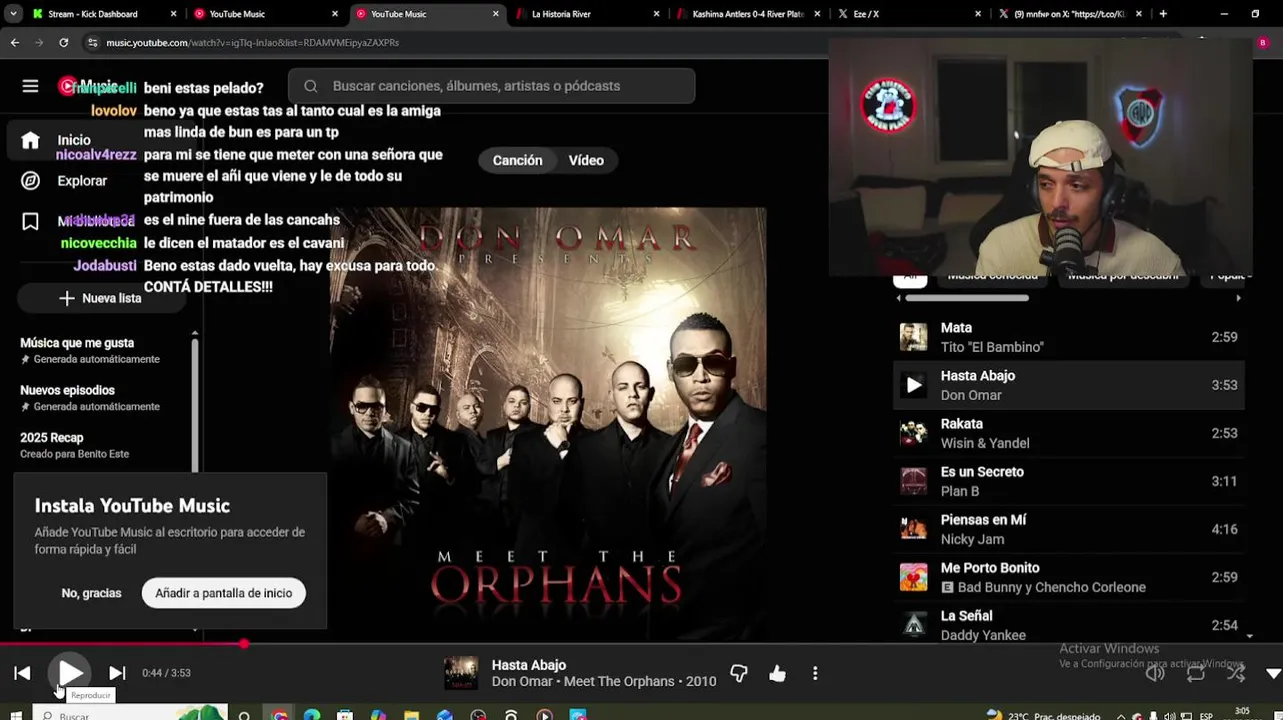The width and height of the screenshot is (1283, 720).
Task: Toggle the repeat icon
Action: pos(1195,674)
